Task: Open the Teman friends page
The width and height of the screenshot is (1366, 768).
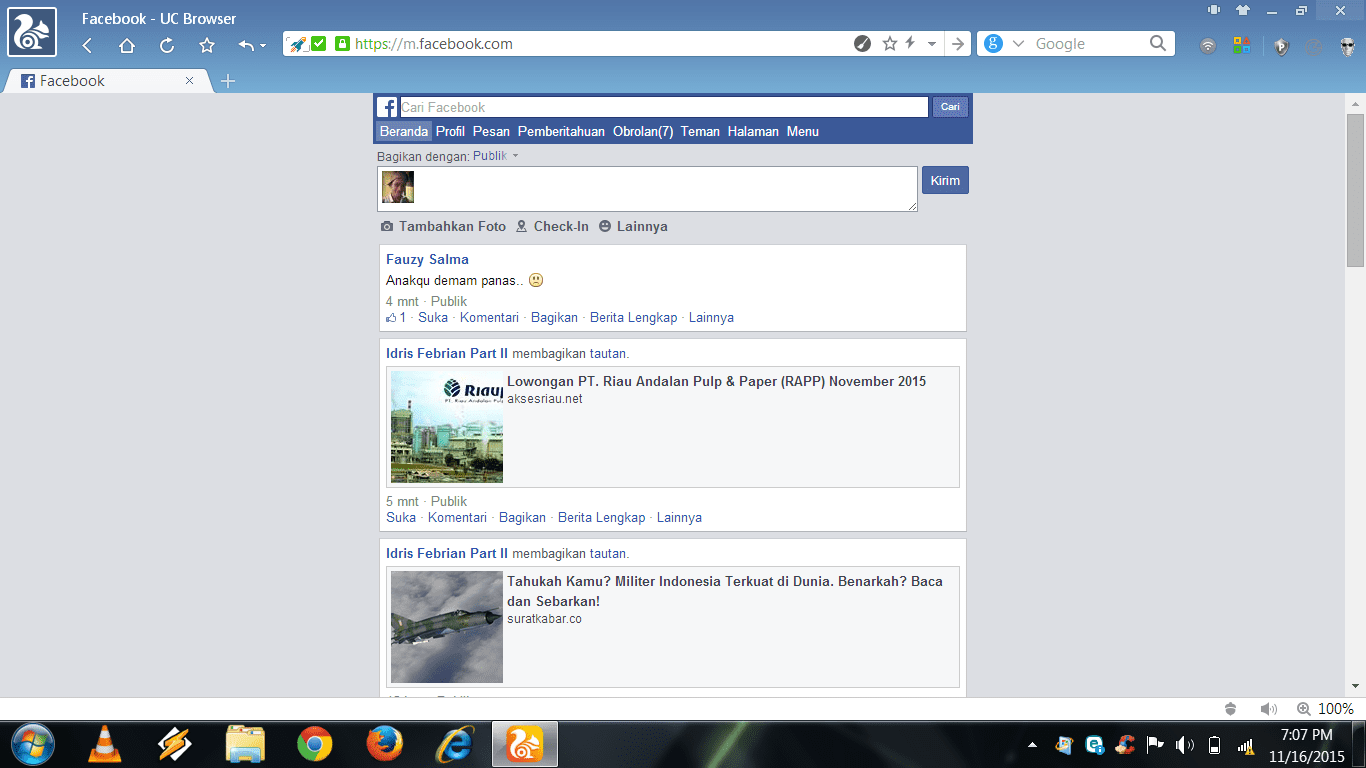Action: tap(700, 131)
